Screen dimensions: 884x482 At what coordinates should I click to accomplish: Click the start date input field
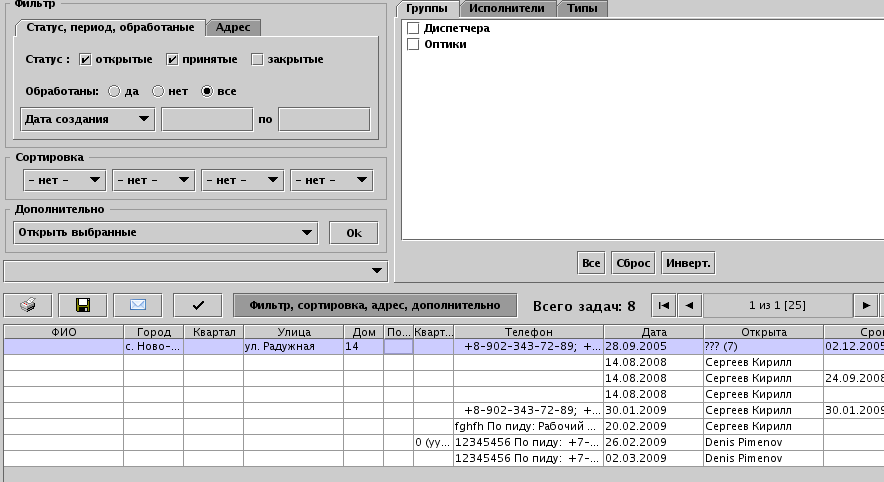click(207, 119)
